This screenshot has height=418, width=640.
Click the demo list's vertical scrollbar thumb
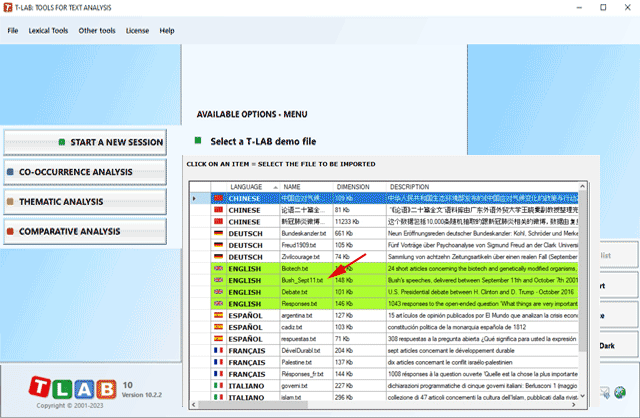click(x=582, y=271)
